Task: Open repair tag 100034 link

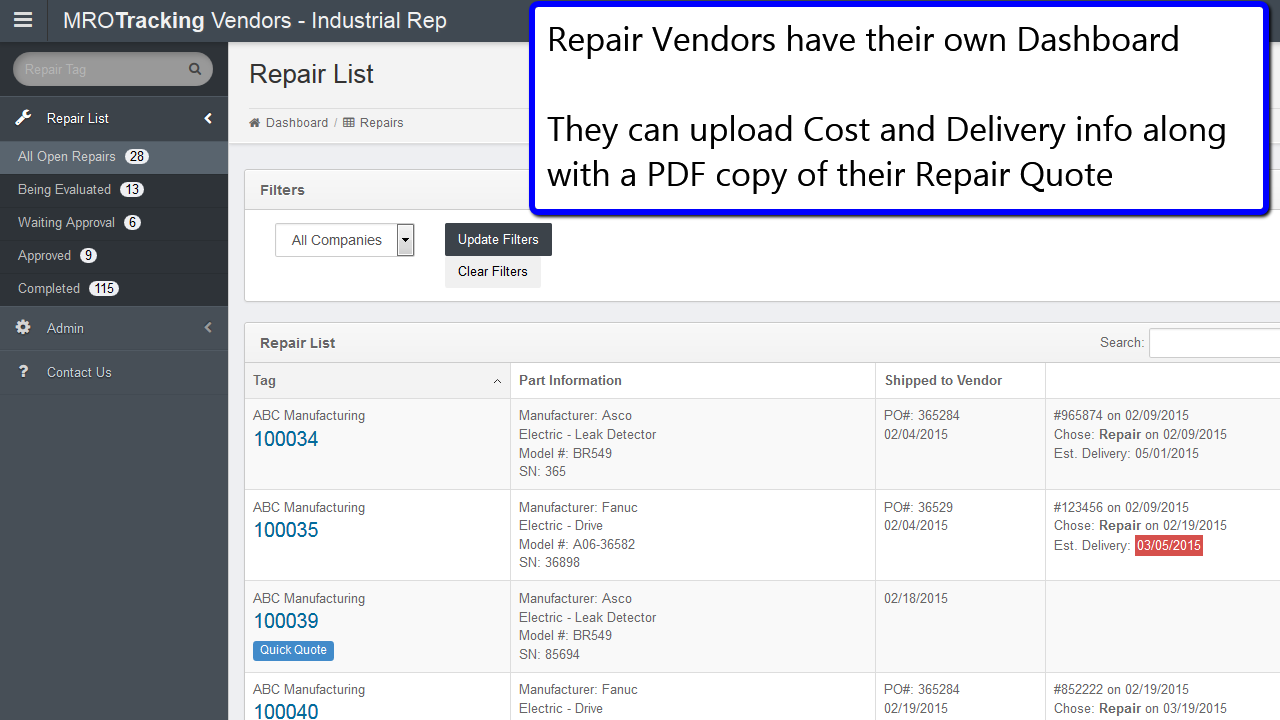Action: [286, 438]
